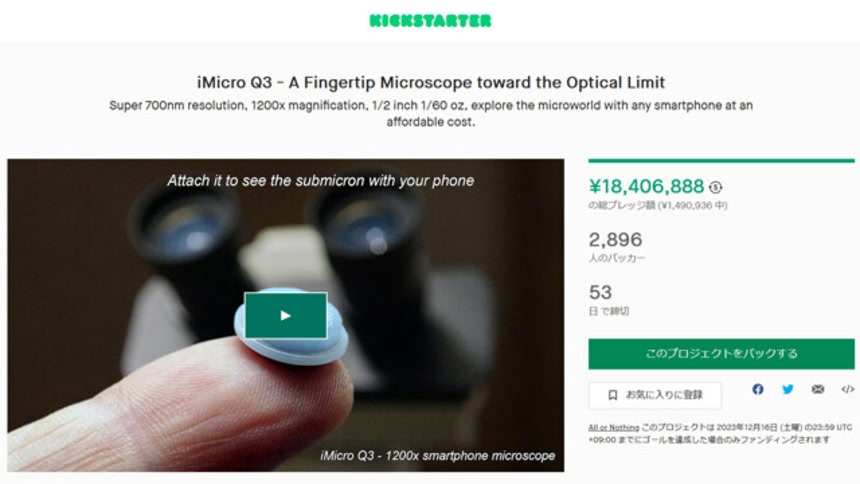The image size is (860, 484).
Task: Click the 53 days remaining figure
Action: (x=600, y=292)
